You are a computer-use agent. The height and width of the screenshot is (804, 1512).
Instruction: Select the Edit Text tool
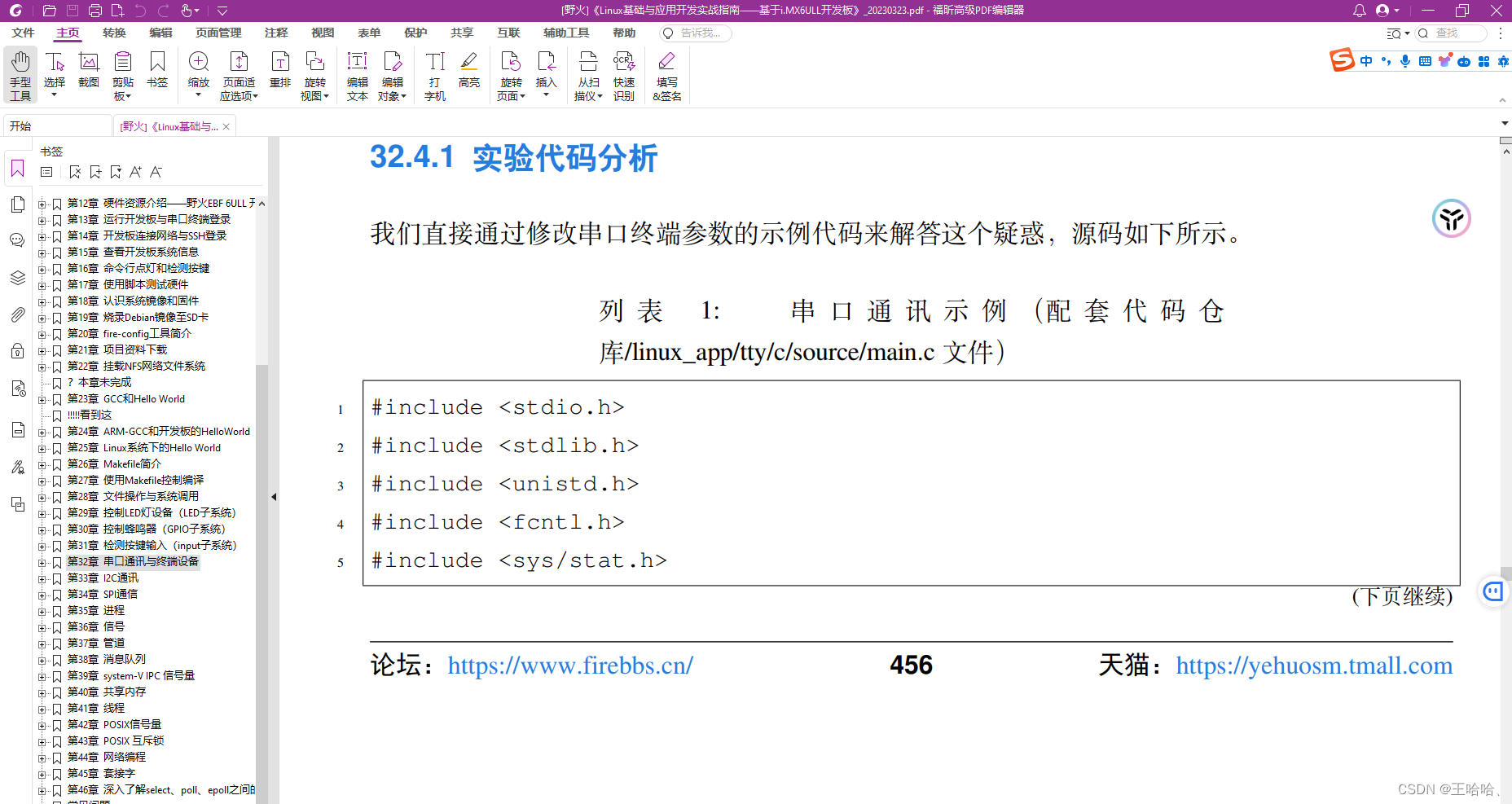coord(357,75)
